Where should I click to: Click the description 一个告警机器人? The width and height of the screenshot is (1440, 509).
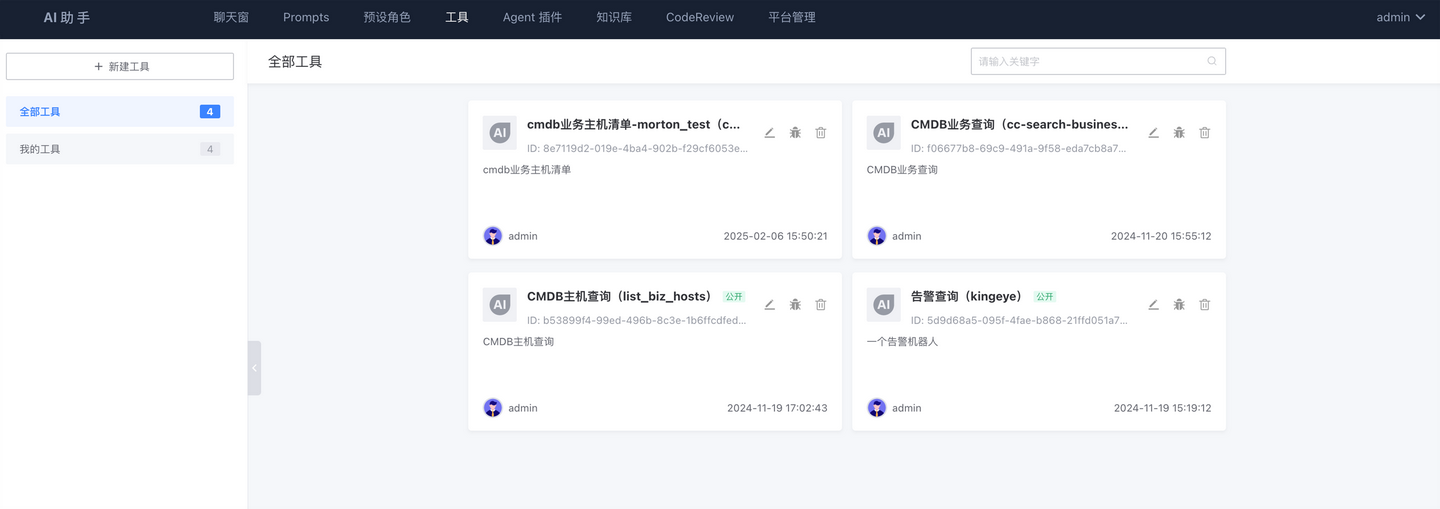point(902,342)
